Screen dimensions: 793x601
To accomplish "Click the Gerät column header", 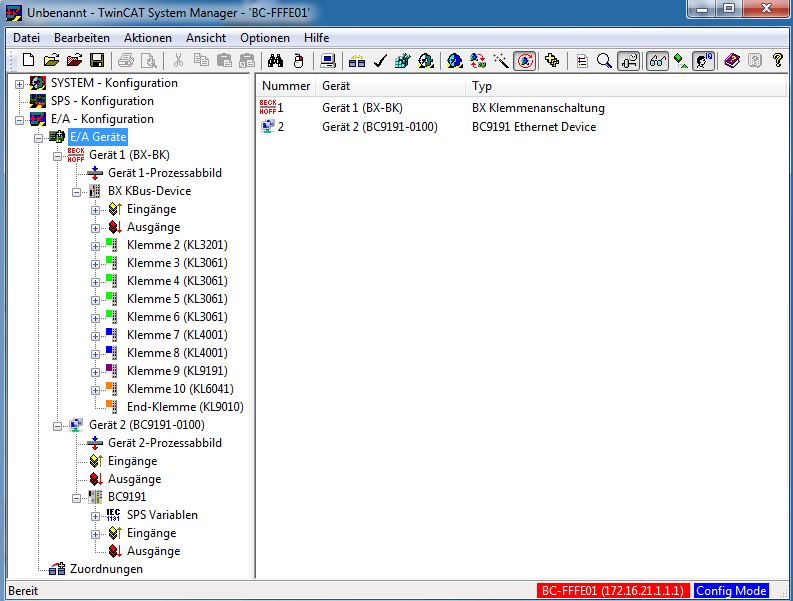I will (390, 86).
